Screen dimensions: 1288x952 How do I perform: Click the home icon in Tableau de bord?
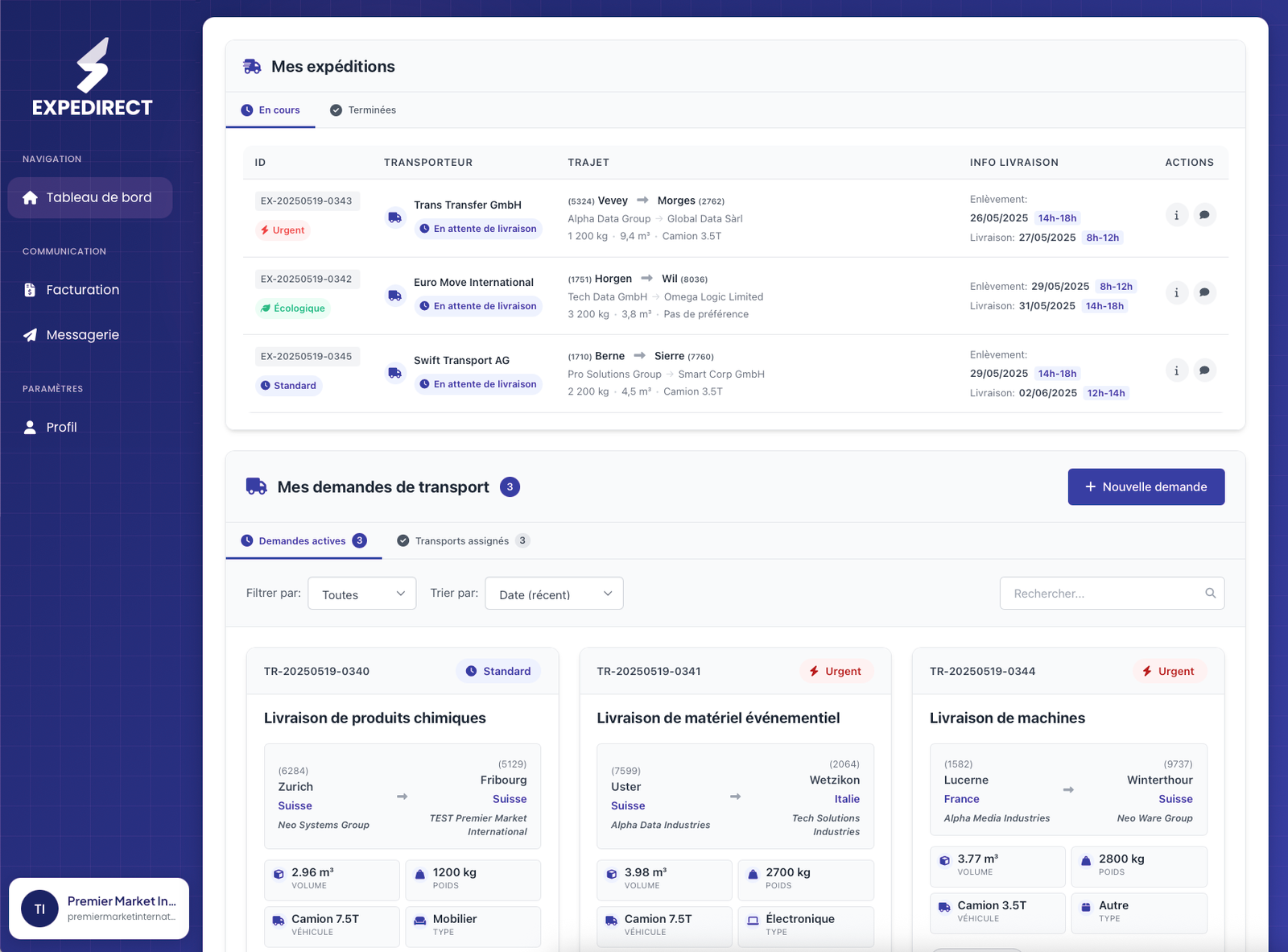(x=30, y=198)
